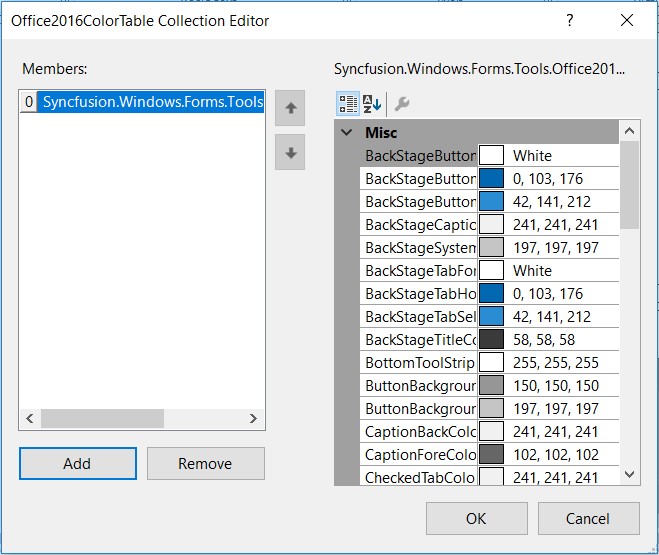659x555 pixels.
Task: Click white swatch of selected BackStageButton row
Action: (491, 155)
